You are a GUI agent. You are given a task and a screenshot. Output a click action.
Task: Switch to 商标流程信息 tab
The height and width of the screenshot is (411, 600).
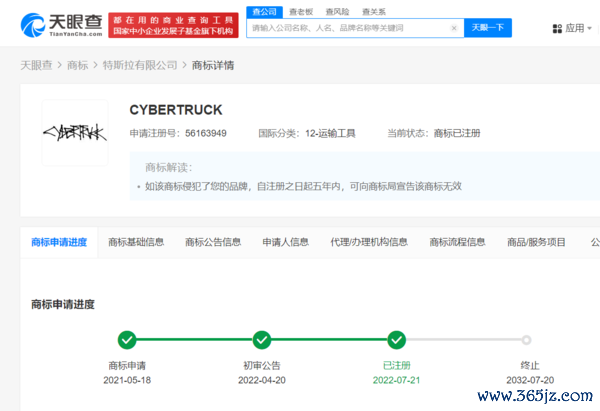(x=458, y=242)
